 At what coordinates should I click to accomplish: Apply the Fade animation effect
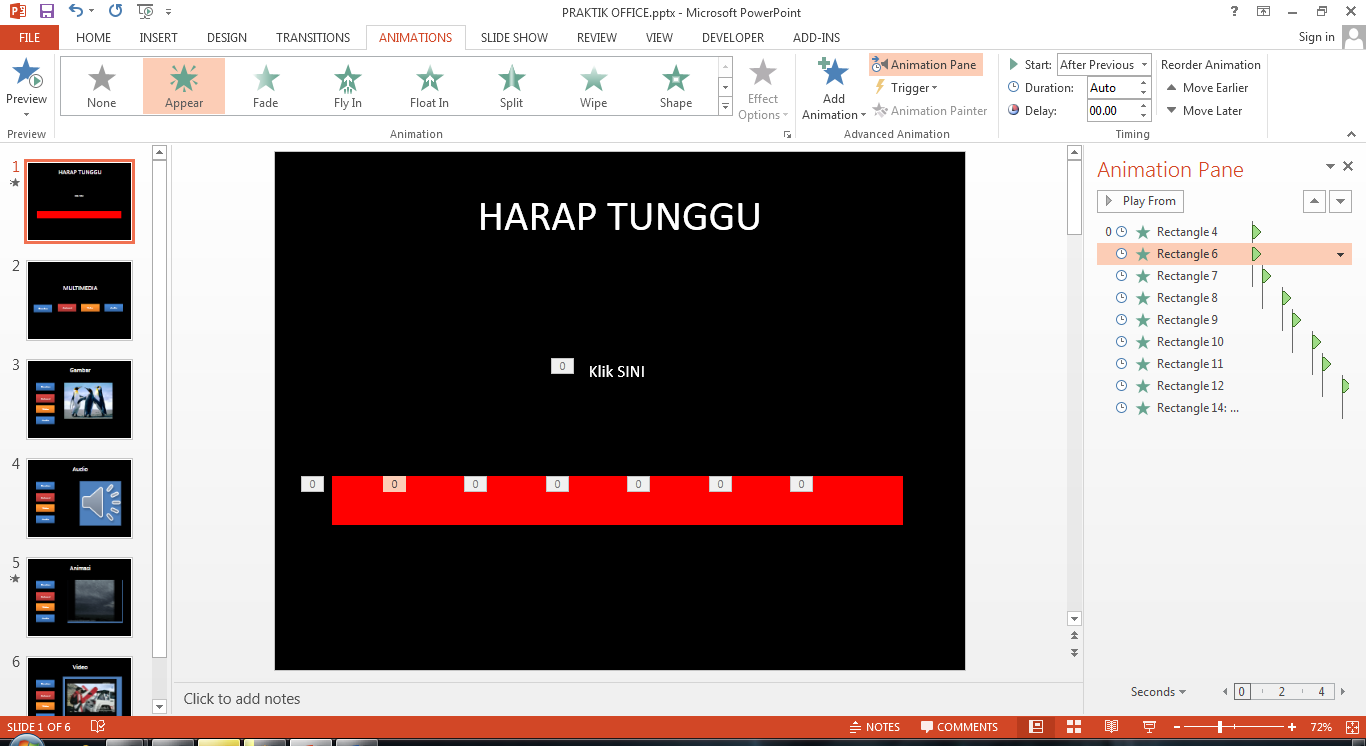click(x=266, y=86)
